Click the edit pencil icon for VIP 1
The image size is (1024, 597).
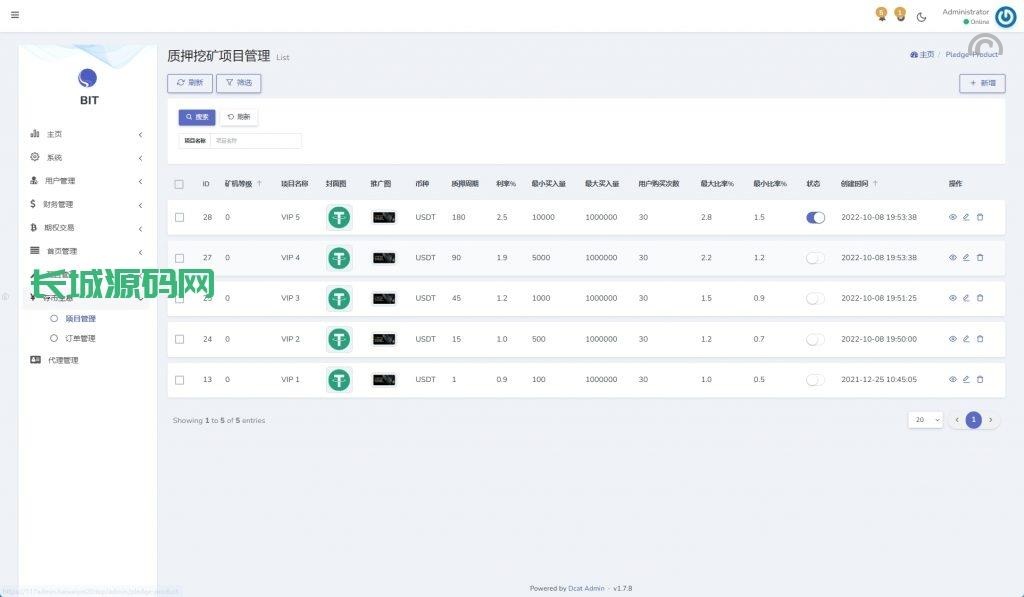click(966, 379)
